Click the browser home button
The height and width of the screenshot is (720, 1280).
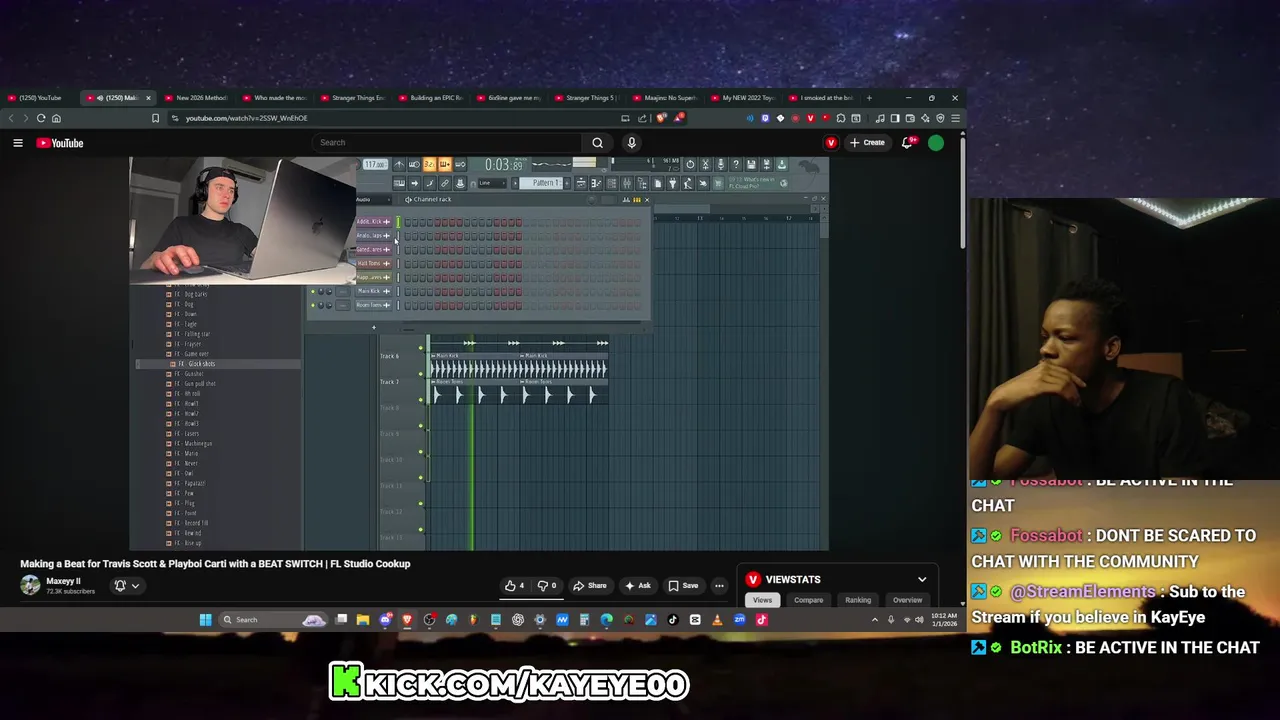click(56, 118)
